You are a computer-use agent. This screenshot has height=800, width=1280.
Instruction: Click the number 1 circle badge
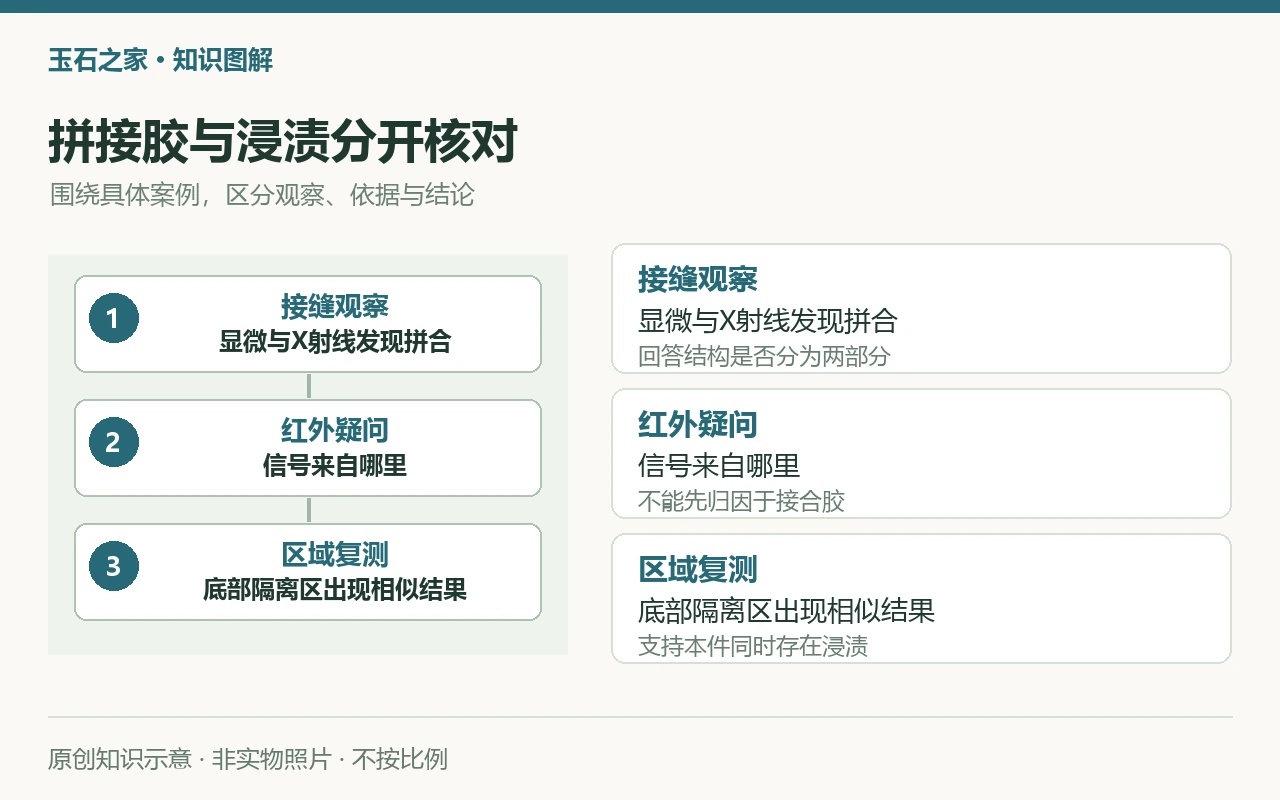[113, 318]
